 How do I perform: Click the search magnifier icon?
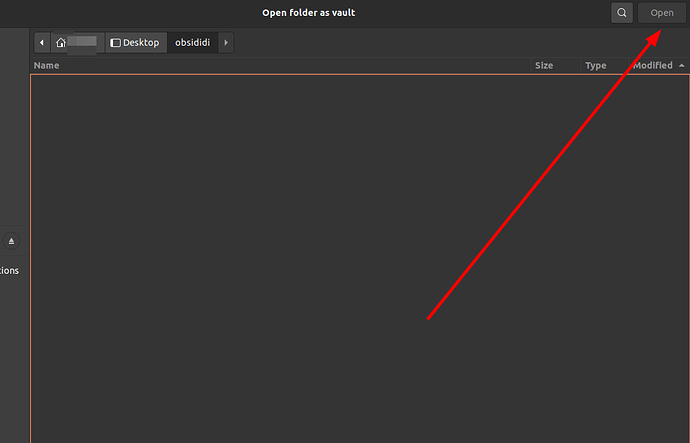click(622, 13)
